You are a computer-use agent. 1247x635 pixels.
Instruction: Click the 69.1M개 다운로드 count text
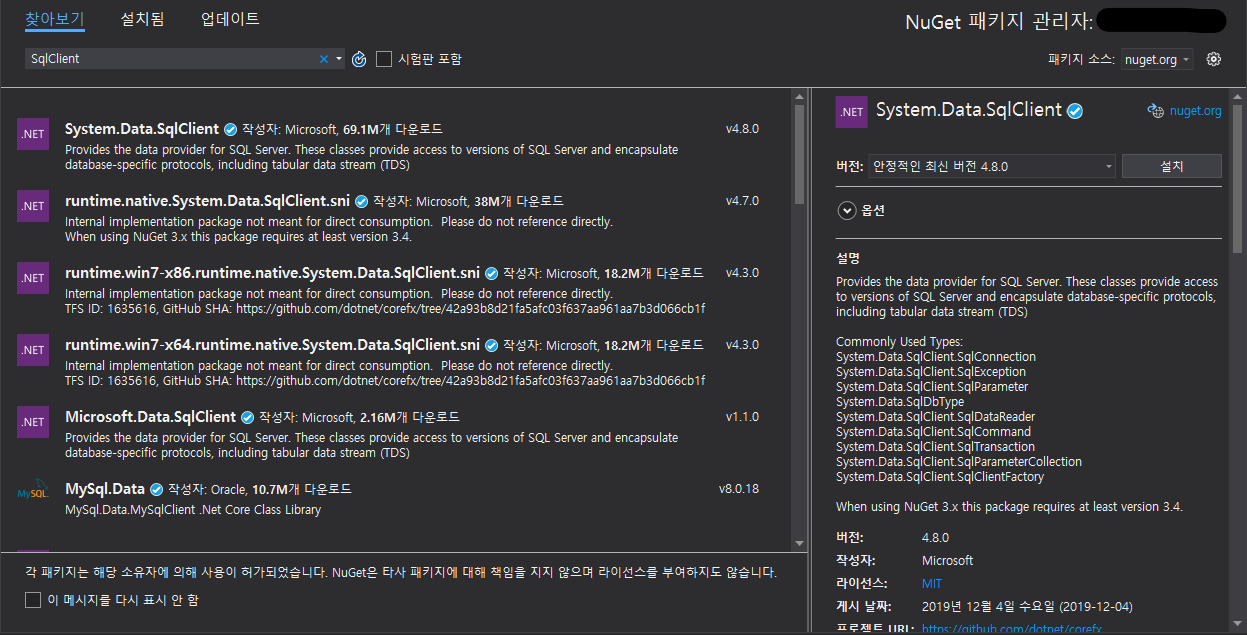click(x=393, y=129)
